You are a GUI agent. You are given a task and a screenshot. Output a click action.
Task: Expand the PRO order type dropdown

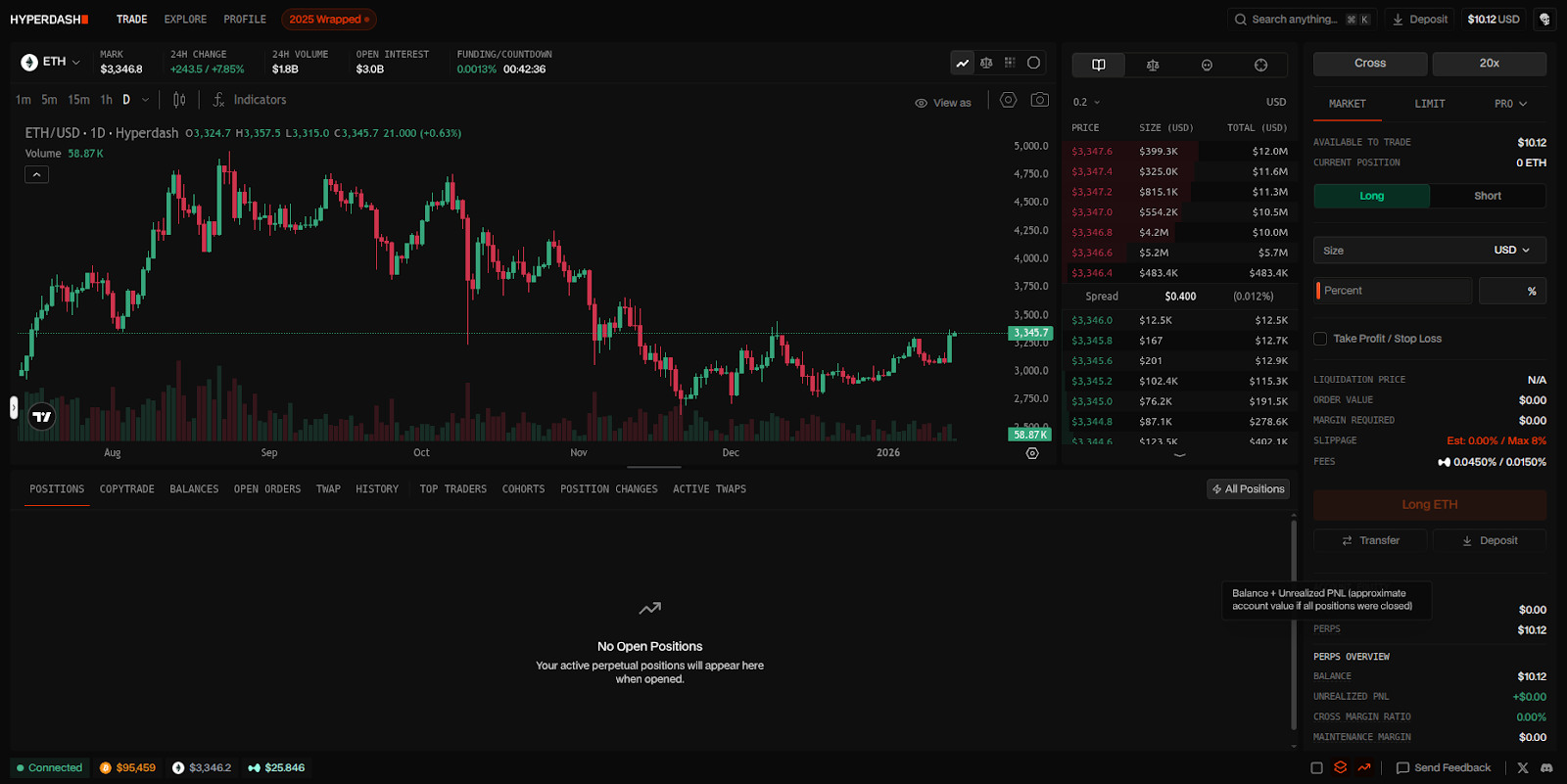pyautogui.click(x=1509, y=104)
